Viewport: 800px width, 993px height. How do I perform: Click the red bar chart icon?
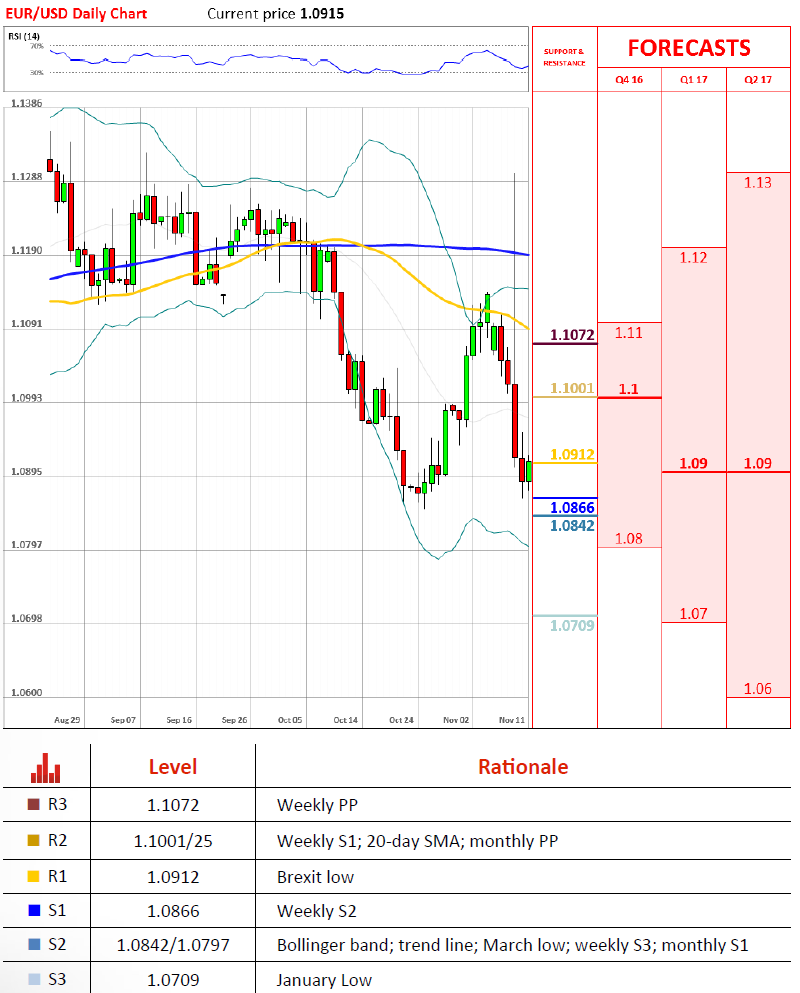pyautogui.click(x=46, y=768)
